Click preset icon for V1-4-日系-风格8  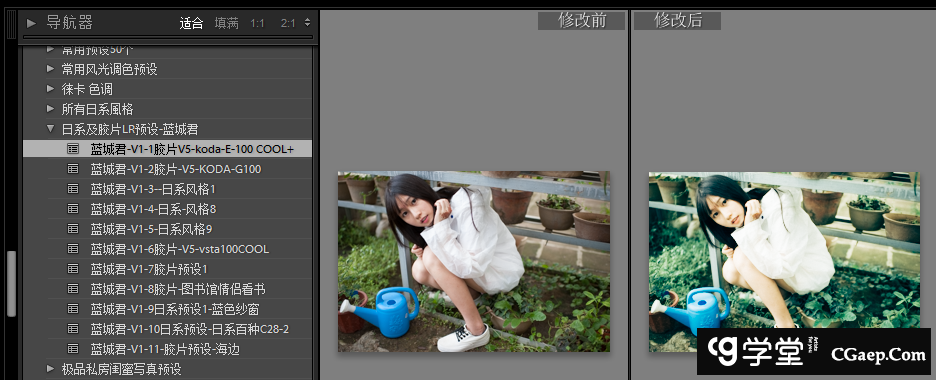click(x=73, y=209)
